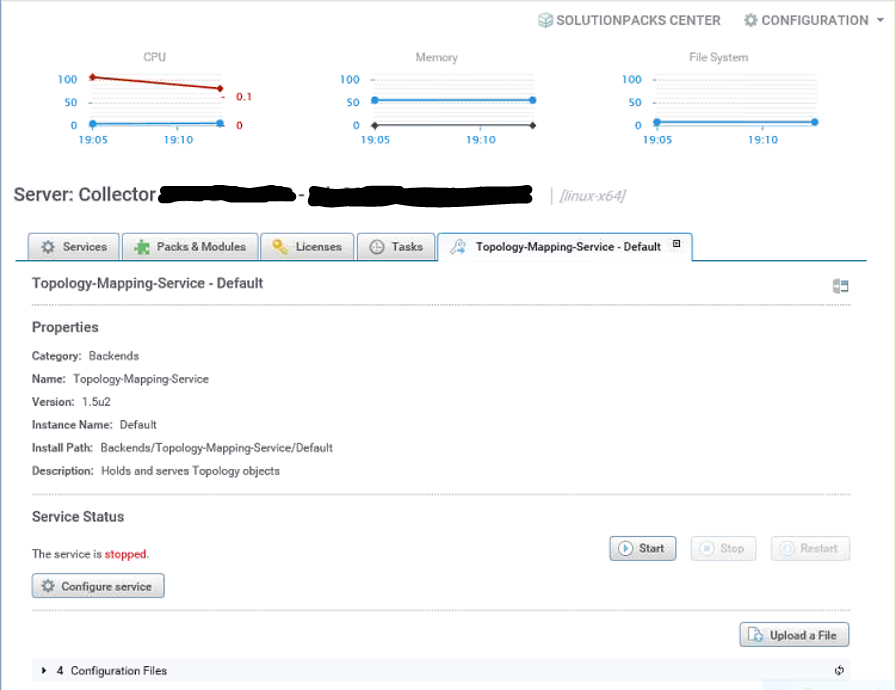Click the blue Memory line end data point

(x=532, y=100)
